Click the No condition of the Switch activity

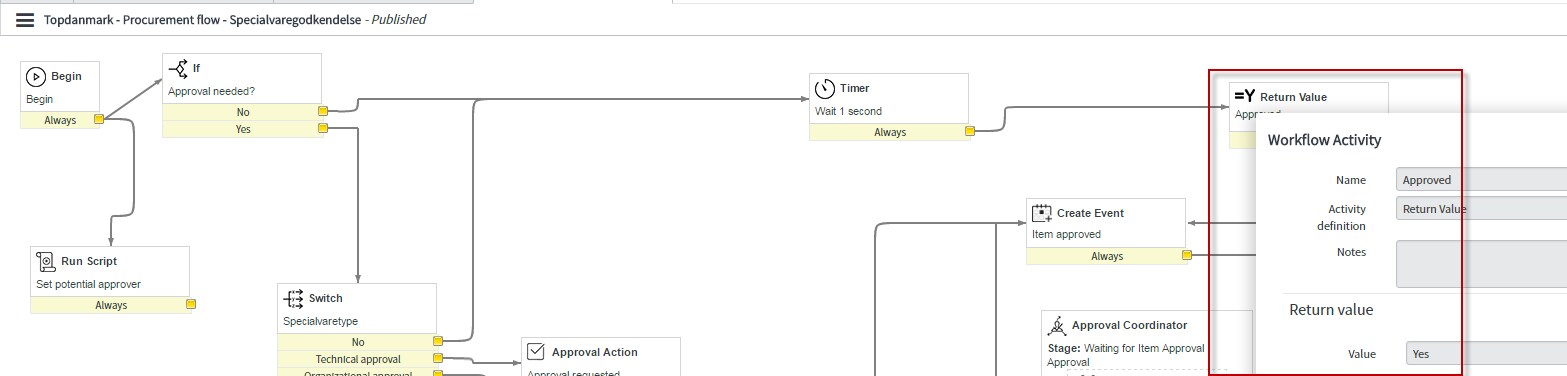[x=358, y=342]
